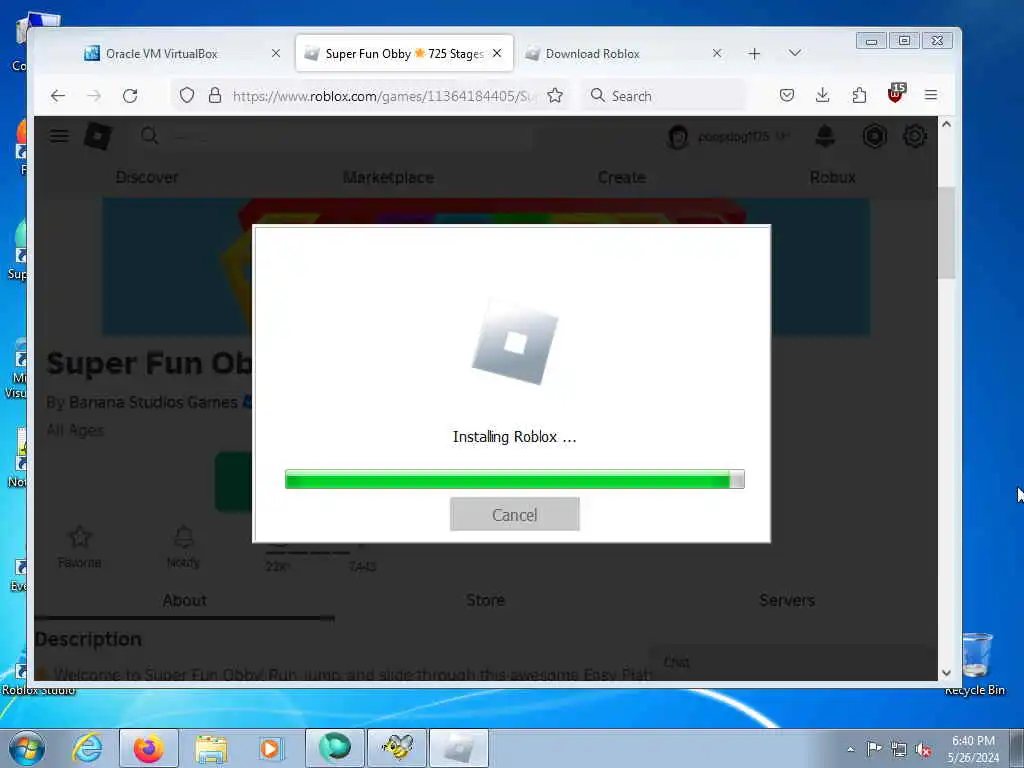Open the extensions puzzle icon
The width and height of the screenshot is (1024, 768).
pyautogui.click(x=859, y=95)
